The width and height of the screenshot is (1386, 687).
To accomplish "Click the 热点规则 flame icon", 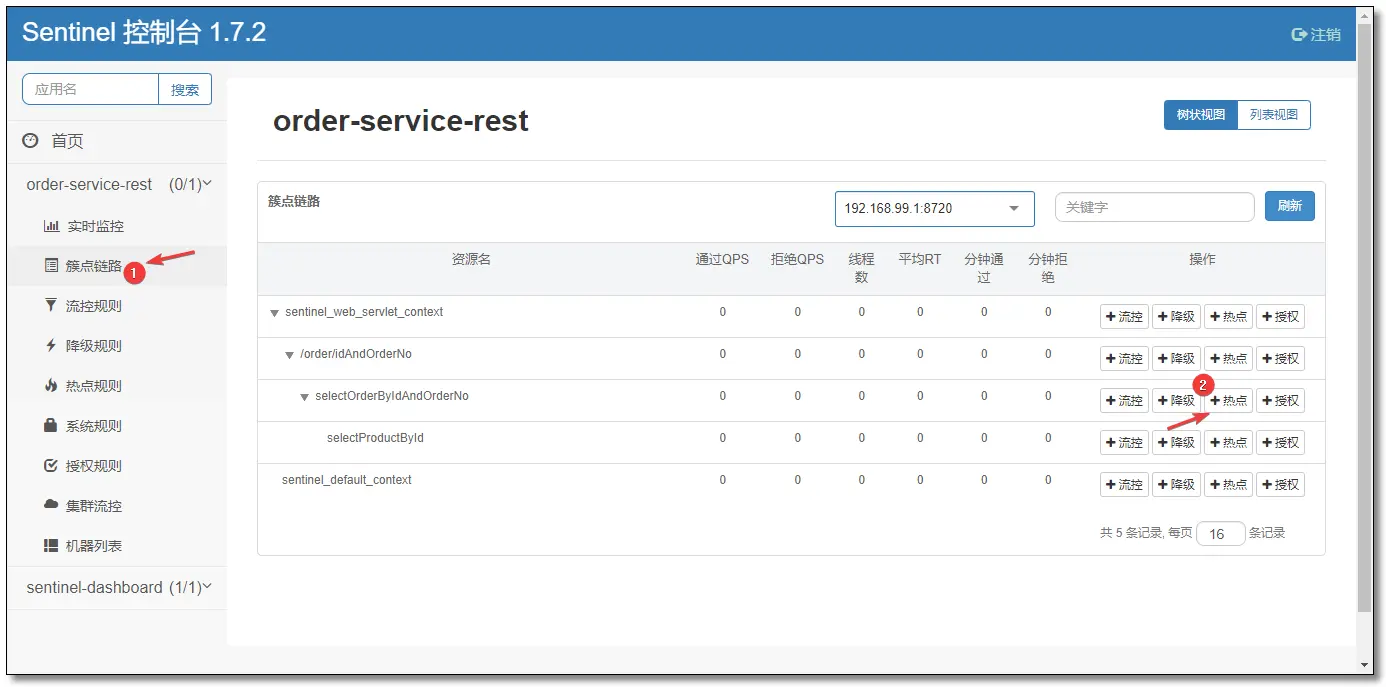I will 51,386.
